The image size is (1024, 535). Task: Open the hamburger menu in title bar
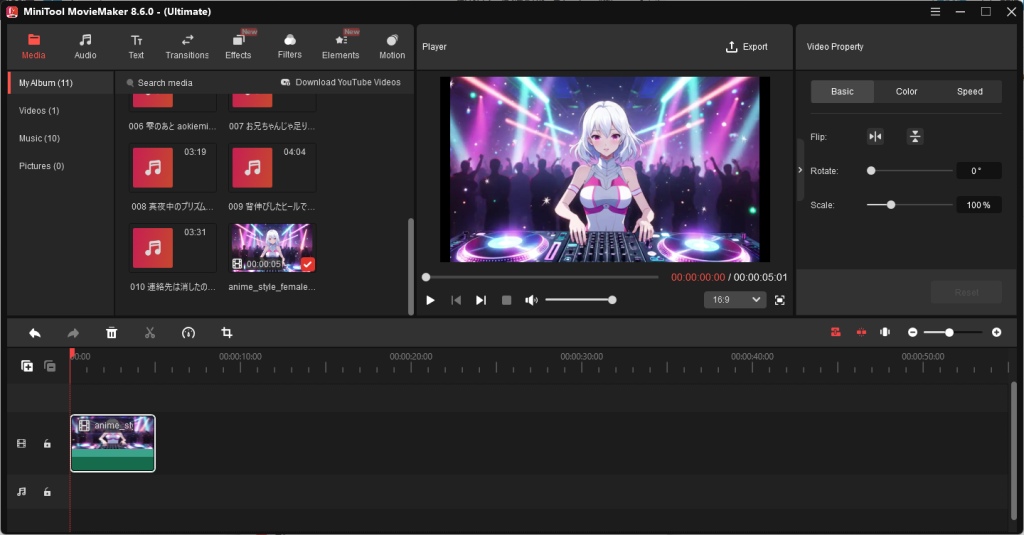click(x=936, y=11)
